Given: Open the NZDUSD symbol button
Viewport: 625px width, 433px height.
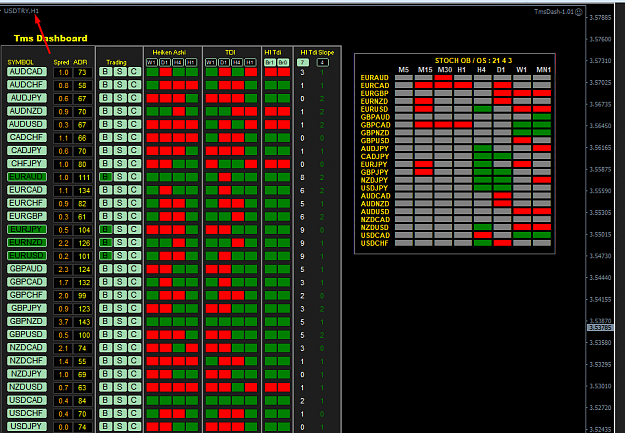Looking at the screenshot, I should coord(27,388).
